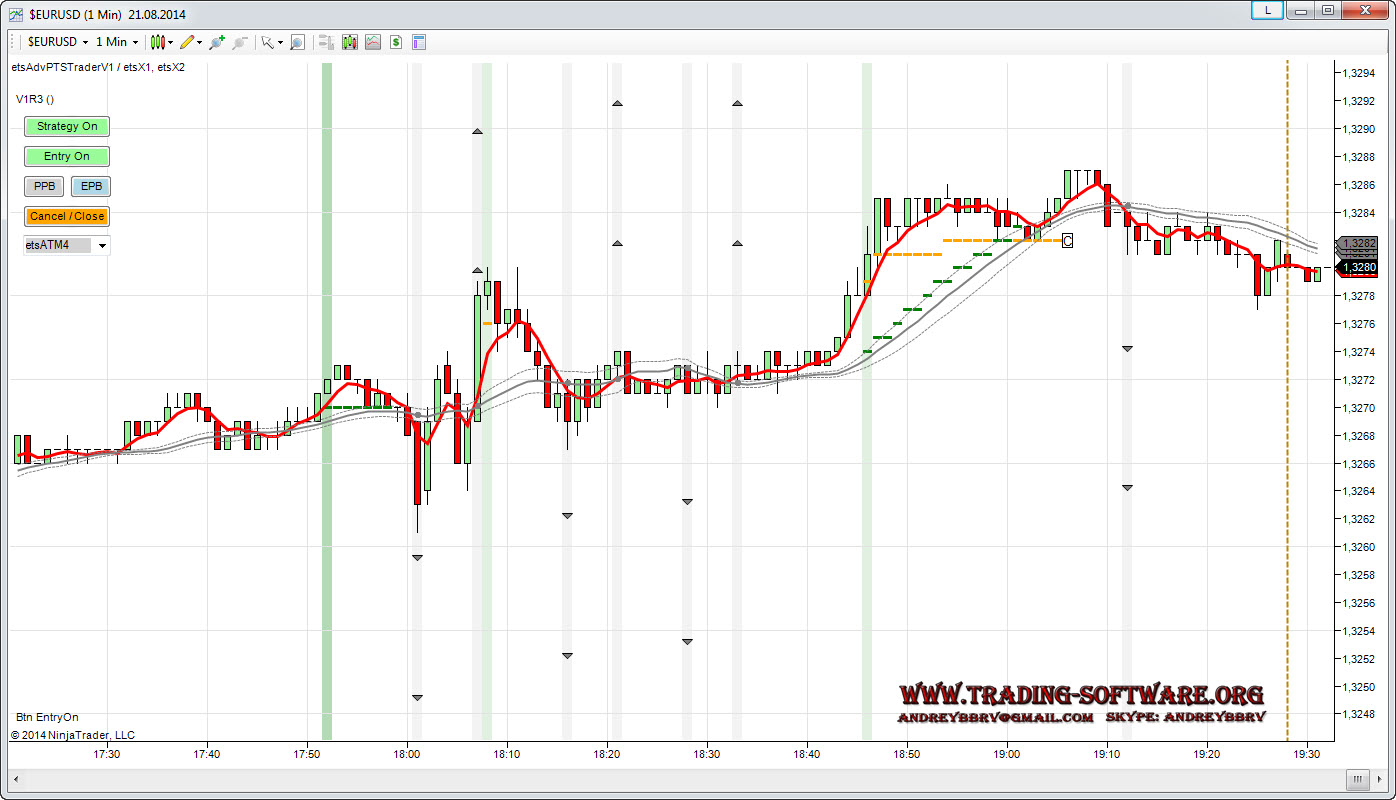Click the zoom out magnifier icon
Viewport: 1396px width, 800px height.
[239, 42]
